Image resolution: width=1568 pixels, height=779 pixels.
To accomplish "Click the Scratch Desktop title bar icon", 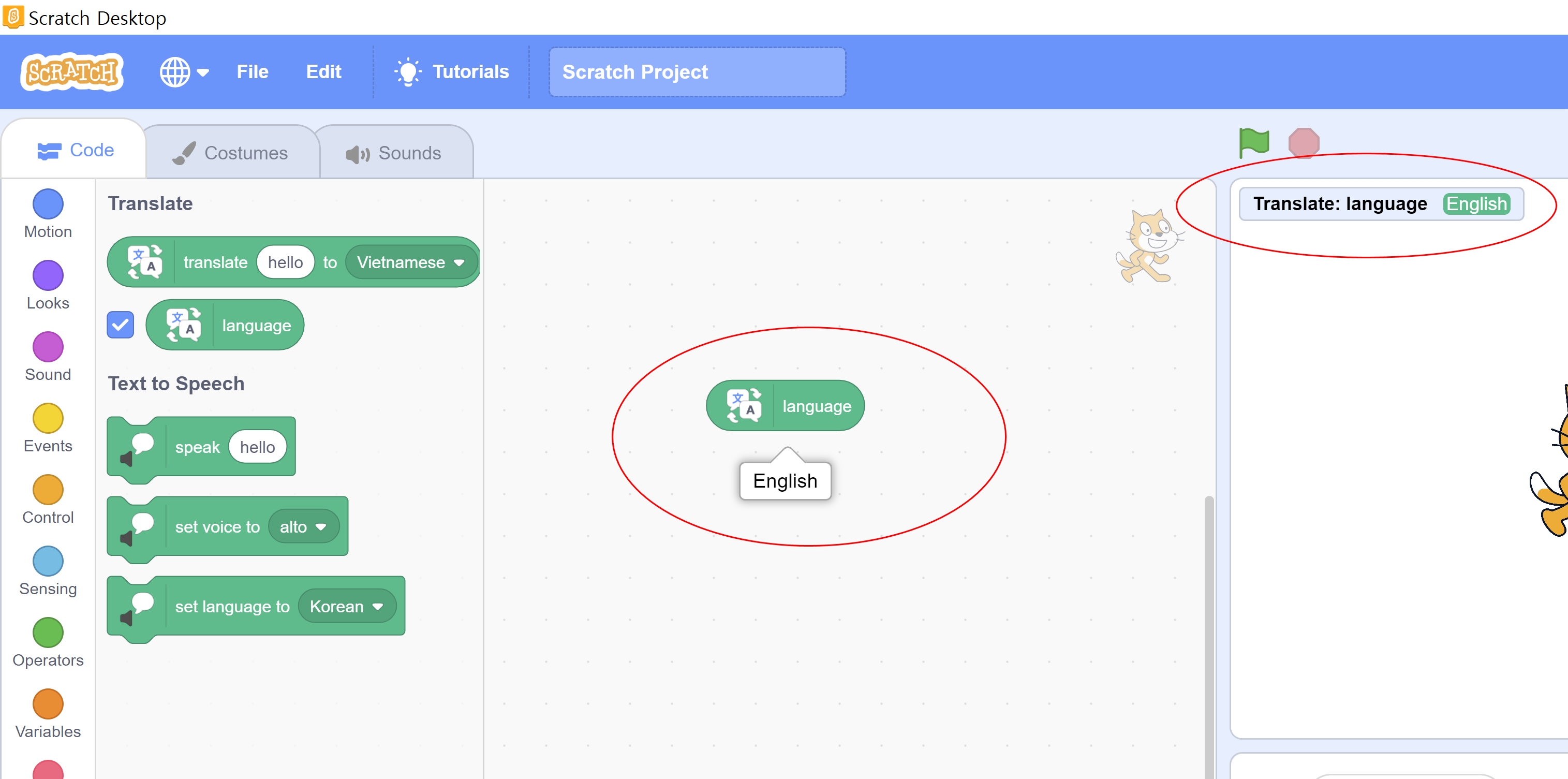I will 13,17.
